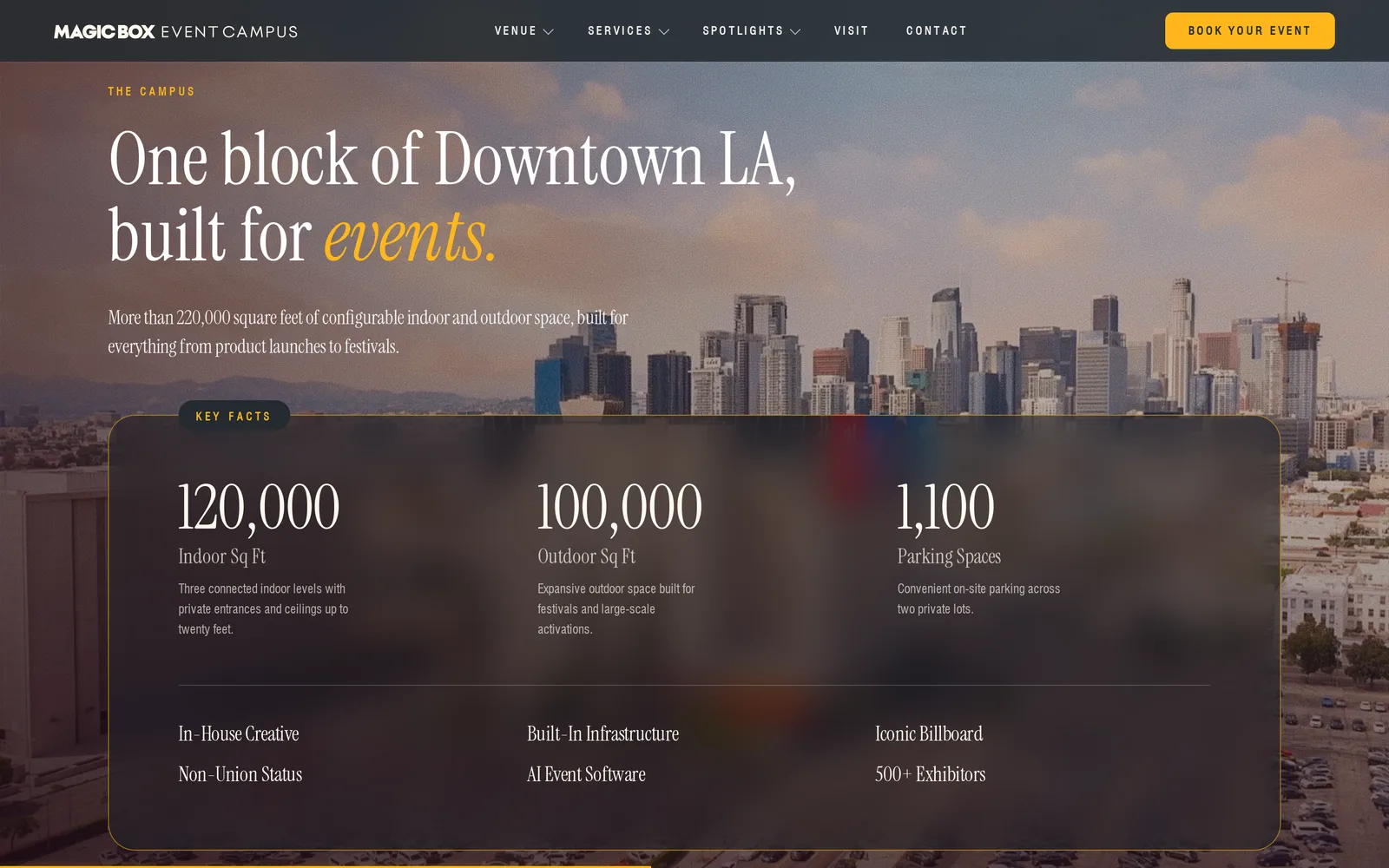
Task: Select the AI Event Software item
Action: pos(586,774)
